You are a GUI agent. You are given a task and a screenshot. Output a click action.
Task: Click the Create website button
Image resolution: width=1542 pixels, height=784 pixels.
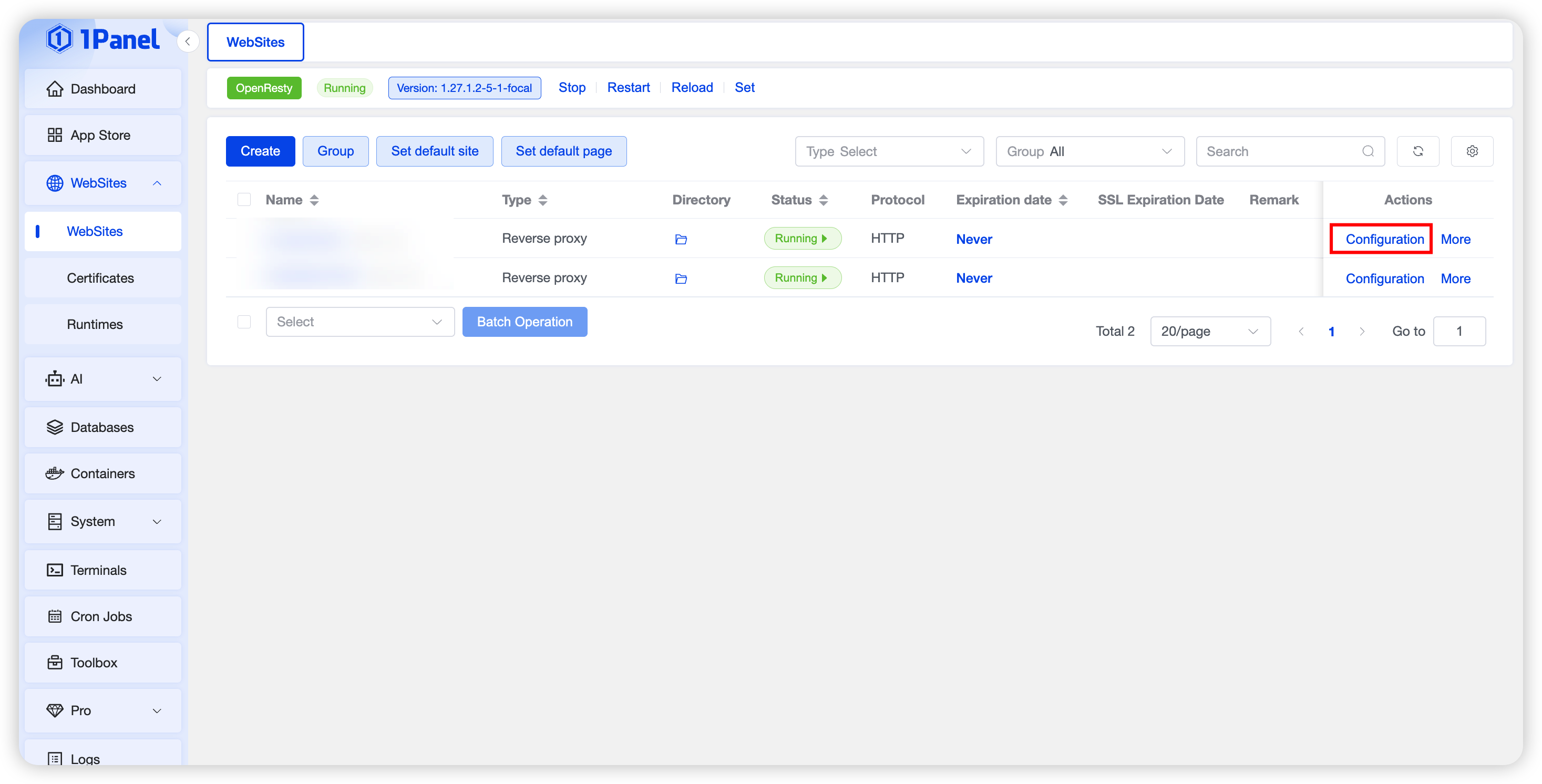pos(260,151)
